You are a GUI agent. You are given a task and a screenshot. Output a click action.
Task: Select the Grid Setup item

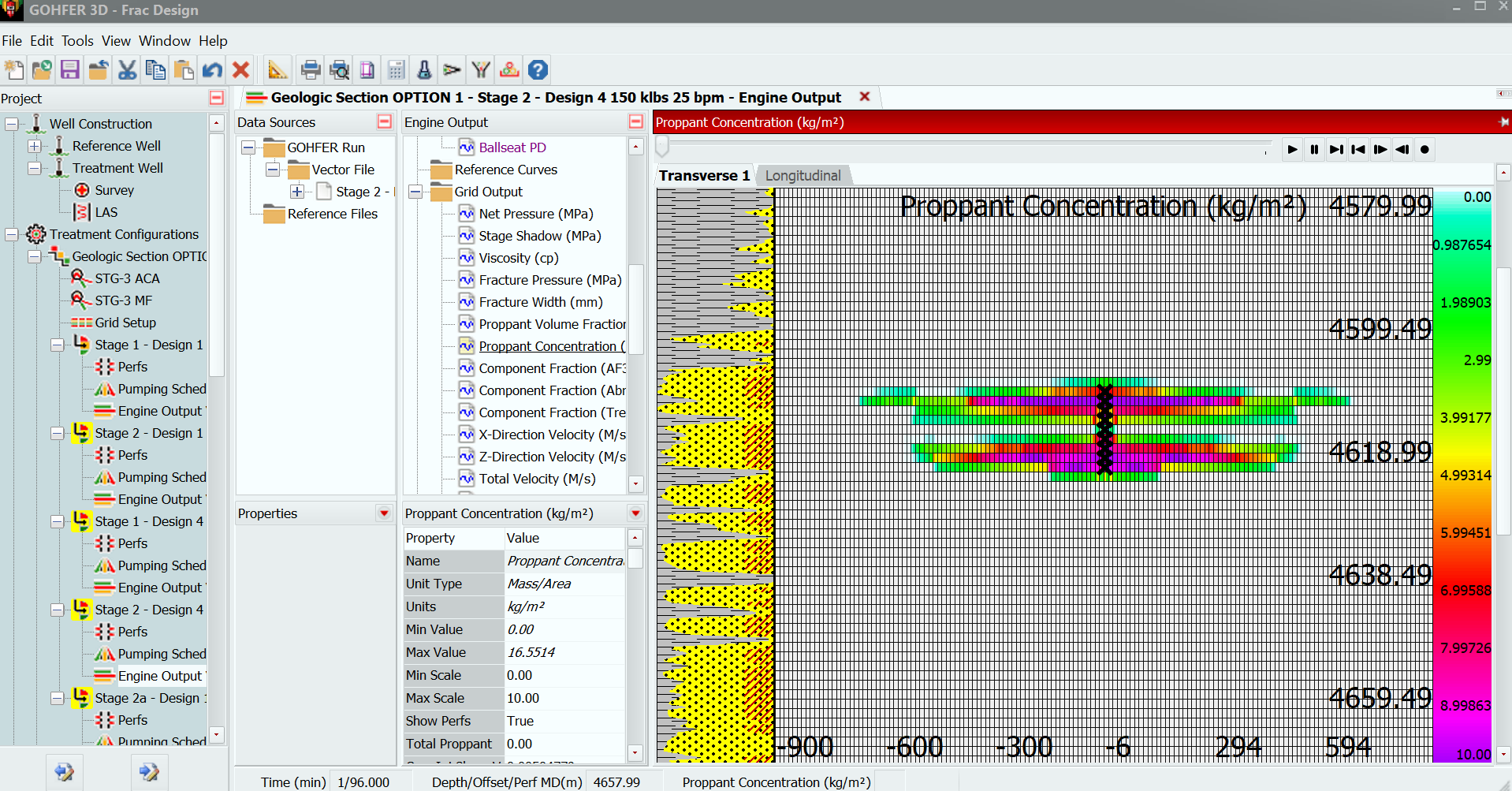pyautogui.click(x=125, y=323)
